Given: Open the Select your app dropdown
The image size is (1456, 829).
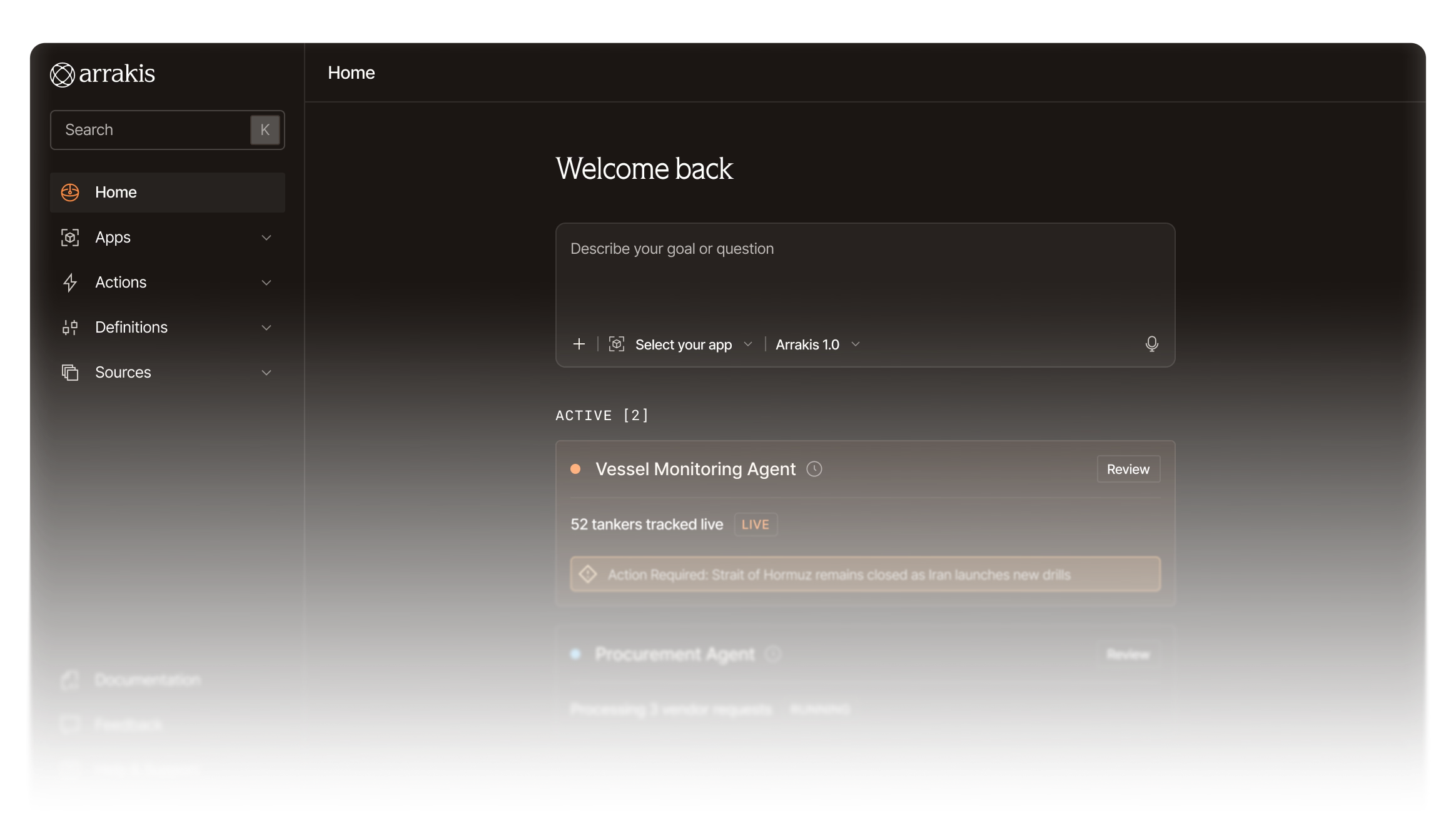Looking at the screenshot, I should click(682, 344).
